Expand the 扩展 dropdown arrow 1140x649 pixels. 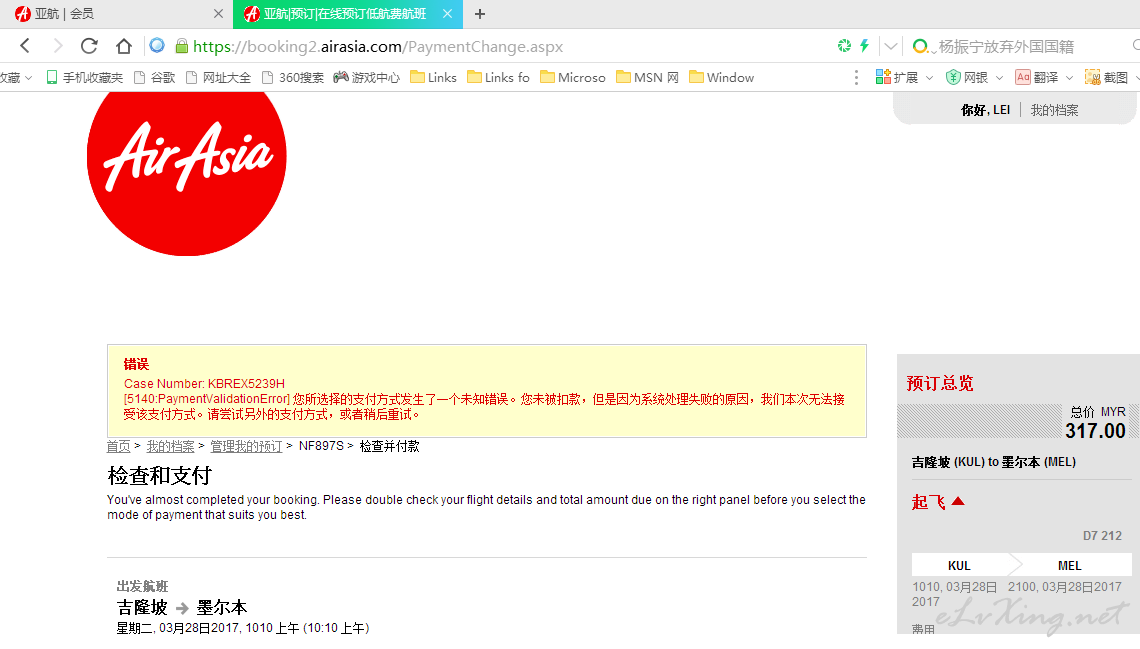coord(929,78)
